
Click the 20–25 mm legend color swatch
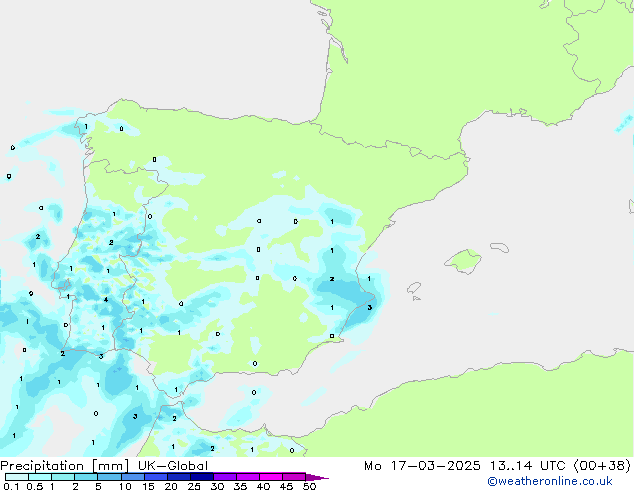coord(178,477)
